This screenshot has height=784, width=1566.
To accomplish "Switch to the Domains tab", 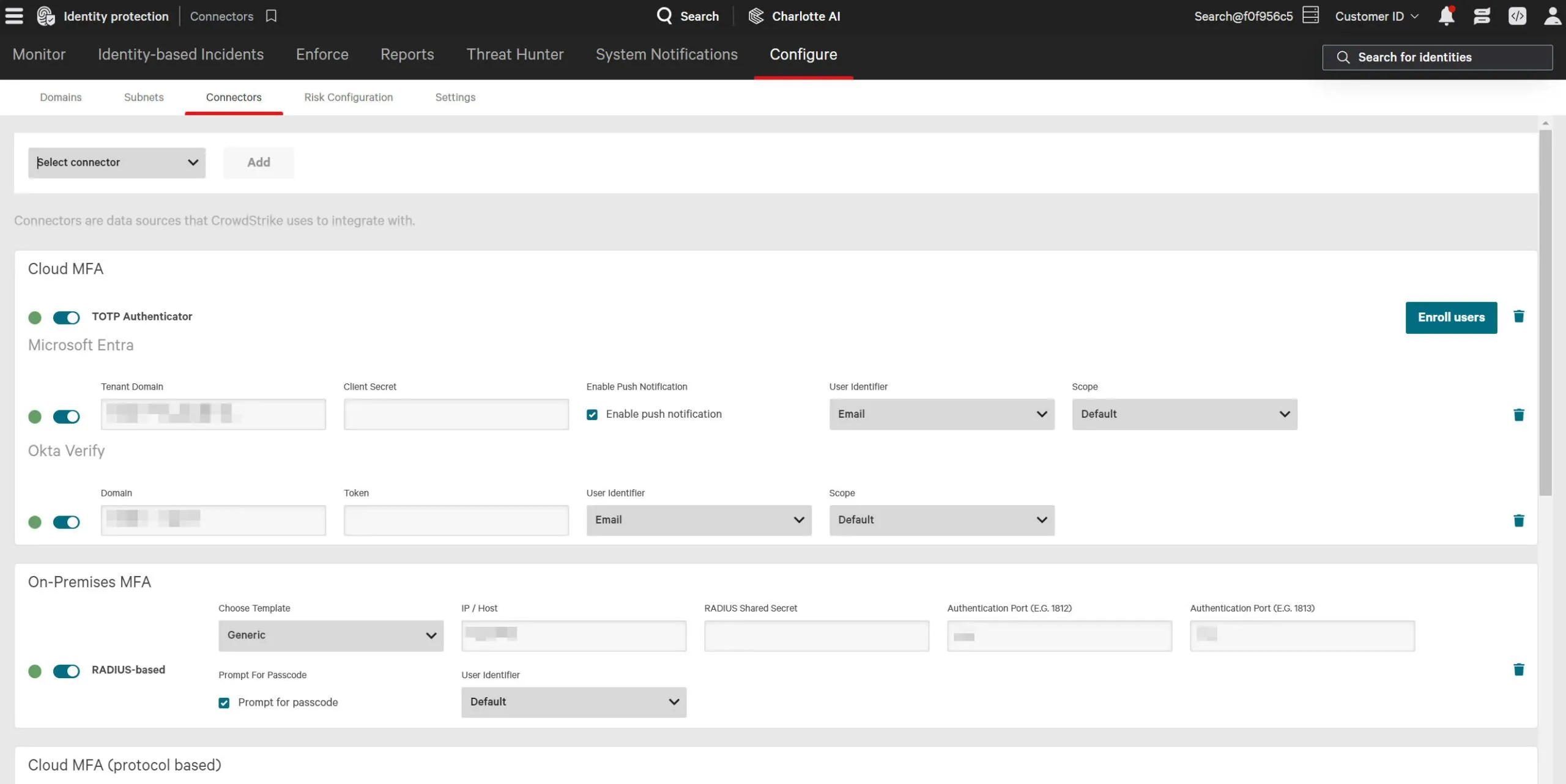I will (61, 97).
